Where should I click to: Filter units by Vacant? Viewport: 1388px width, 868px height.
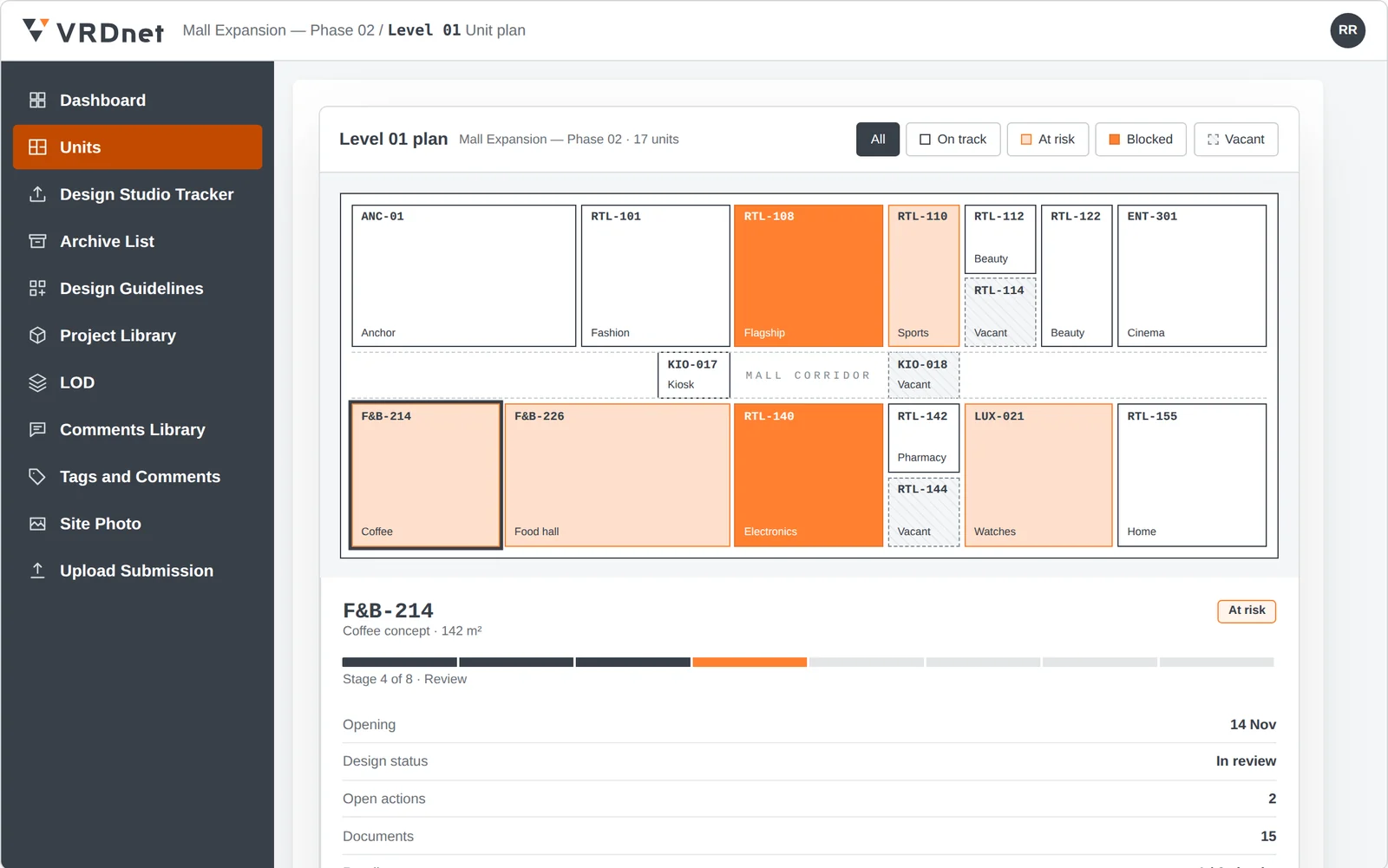1235,140
